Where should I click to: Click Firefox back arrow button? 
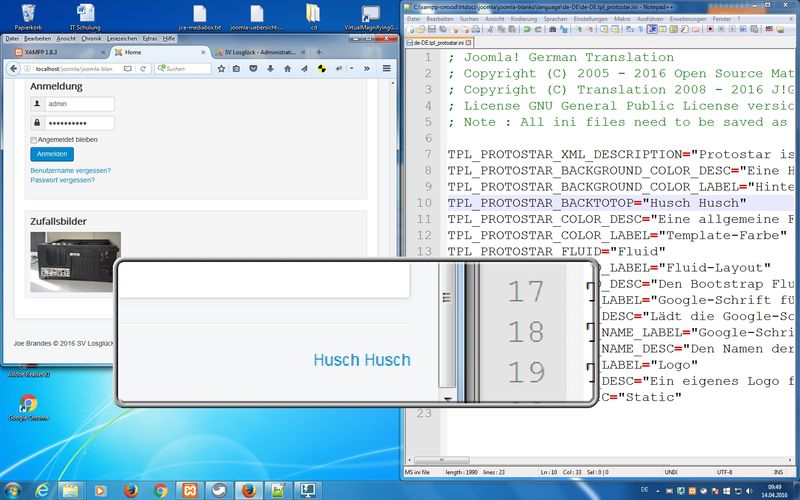tap(12, 69)
